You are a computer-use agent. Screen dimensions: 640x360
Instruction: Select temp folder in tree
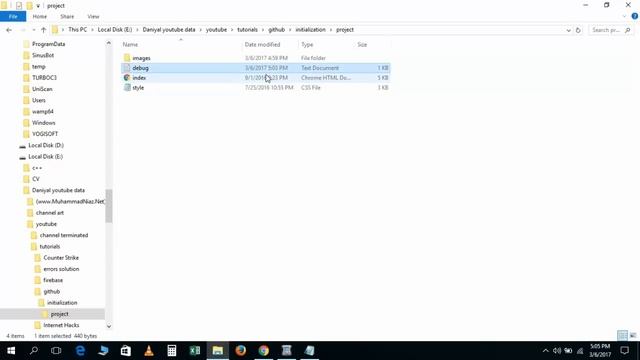39,67
